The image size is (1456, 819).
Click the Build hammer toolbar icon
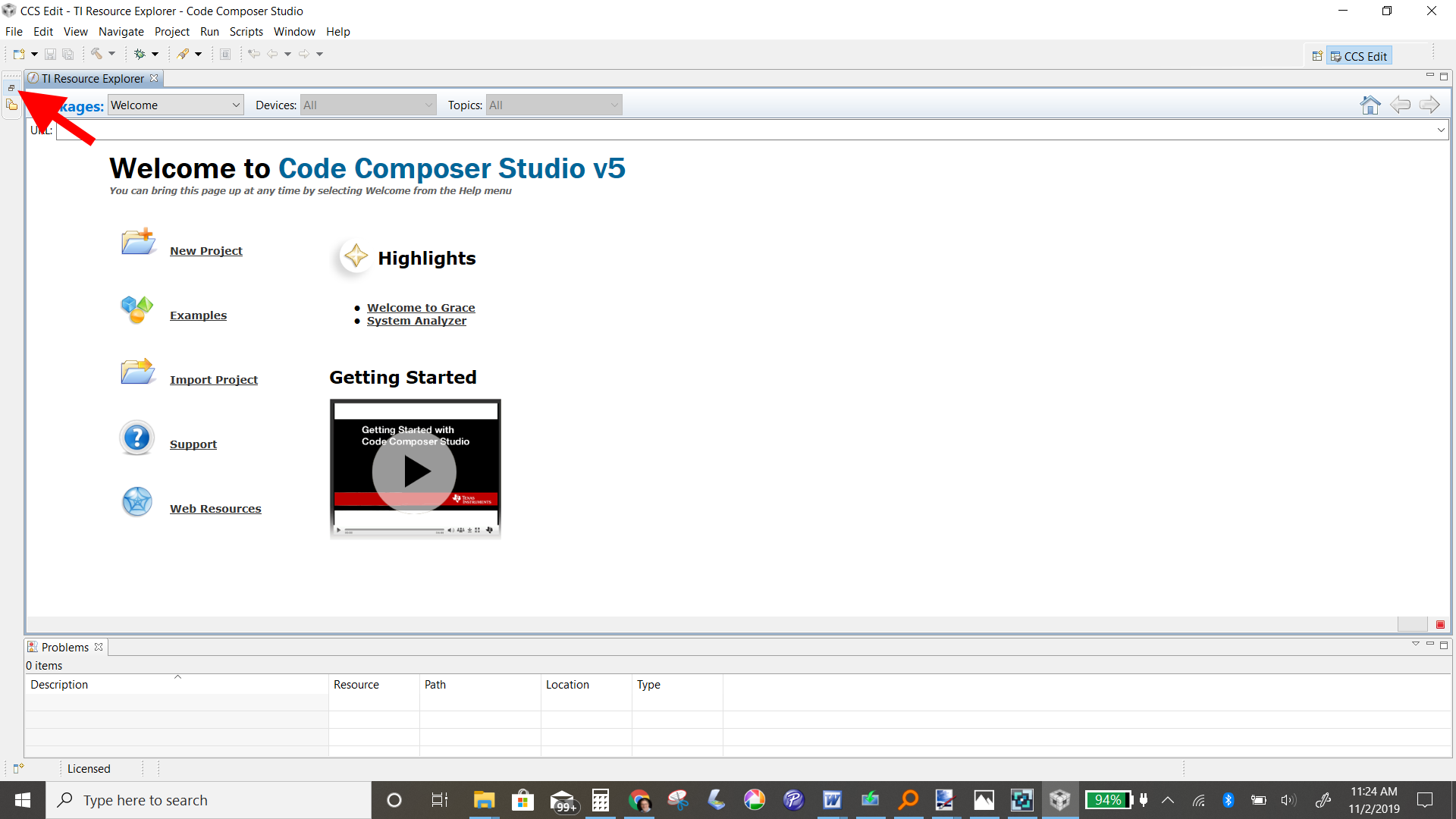click(96, 54)
